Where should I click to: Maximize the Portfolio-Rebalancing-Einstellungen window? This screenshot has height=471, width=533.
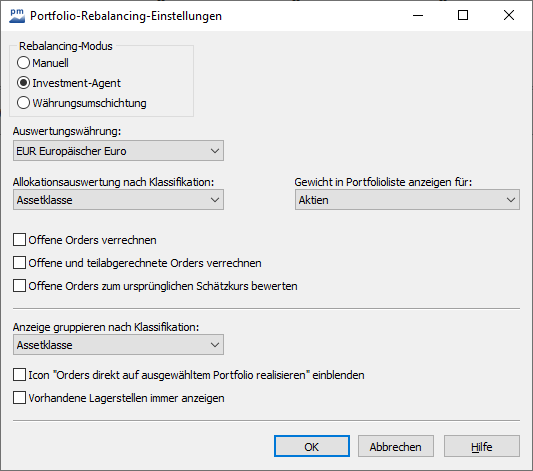[x=463, y=15]
